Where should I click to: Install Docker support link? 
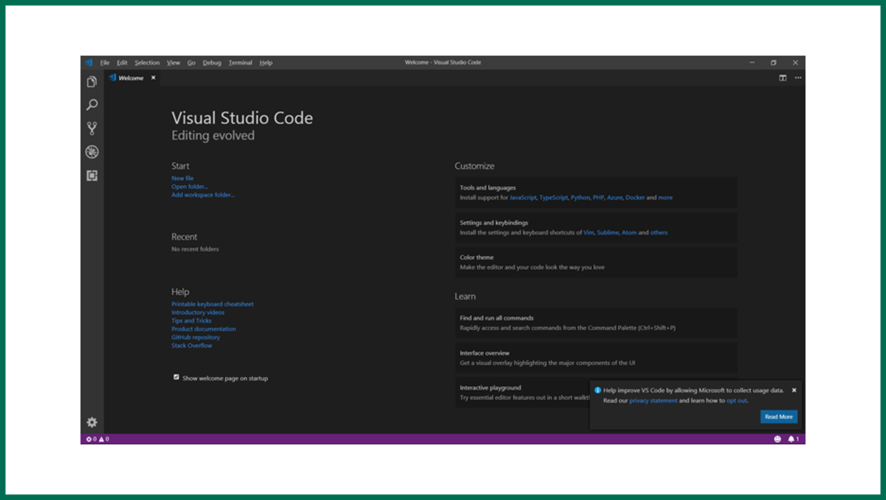635,198
